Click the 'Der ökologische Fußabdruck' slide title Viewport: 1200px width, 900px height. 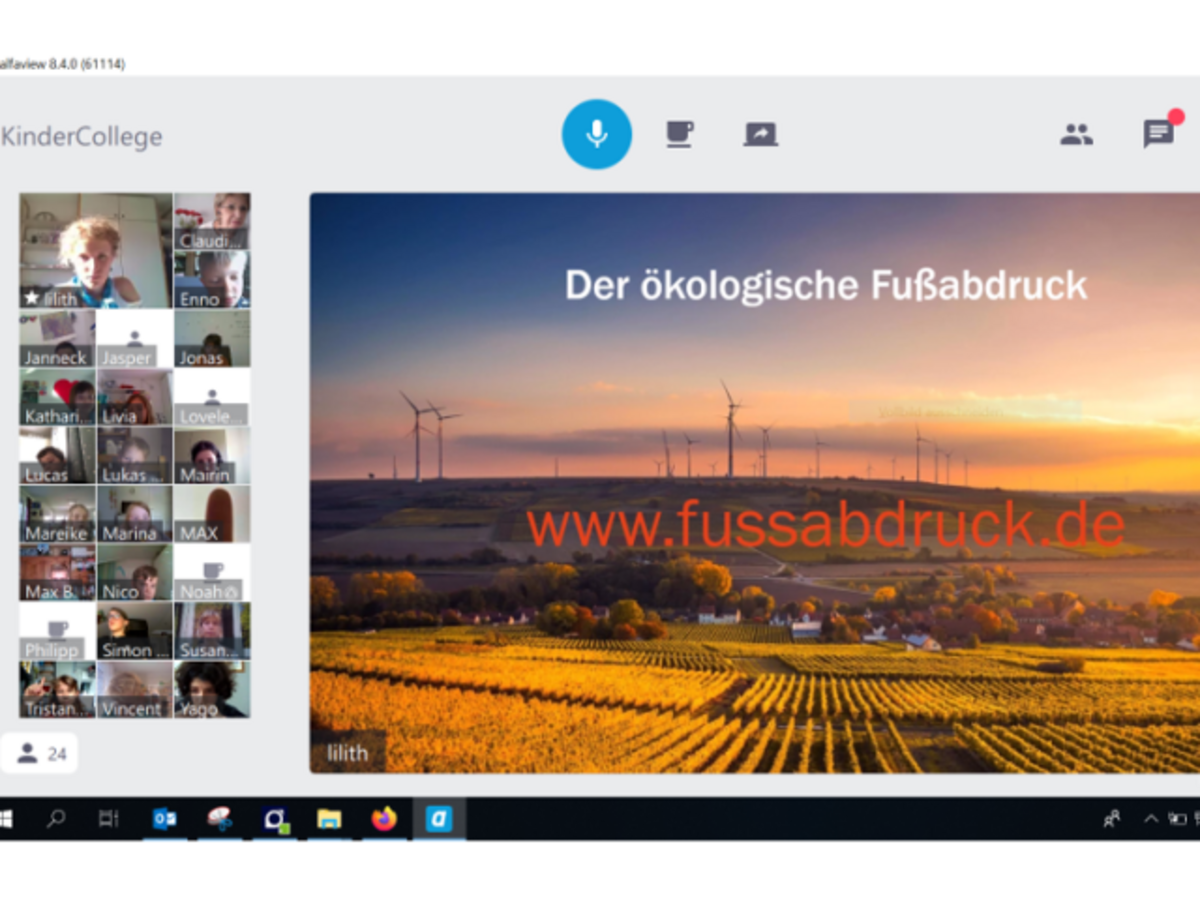click(x=826, y=285)
